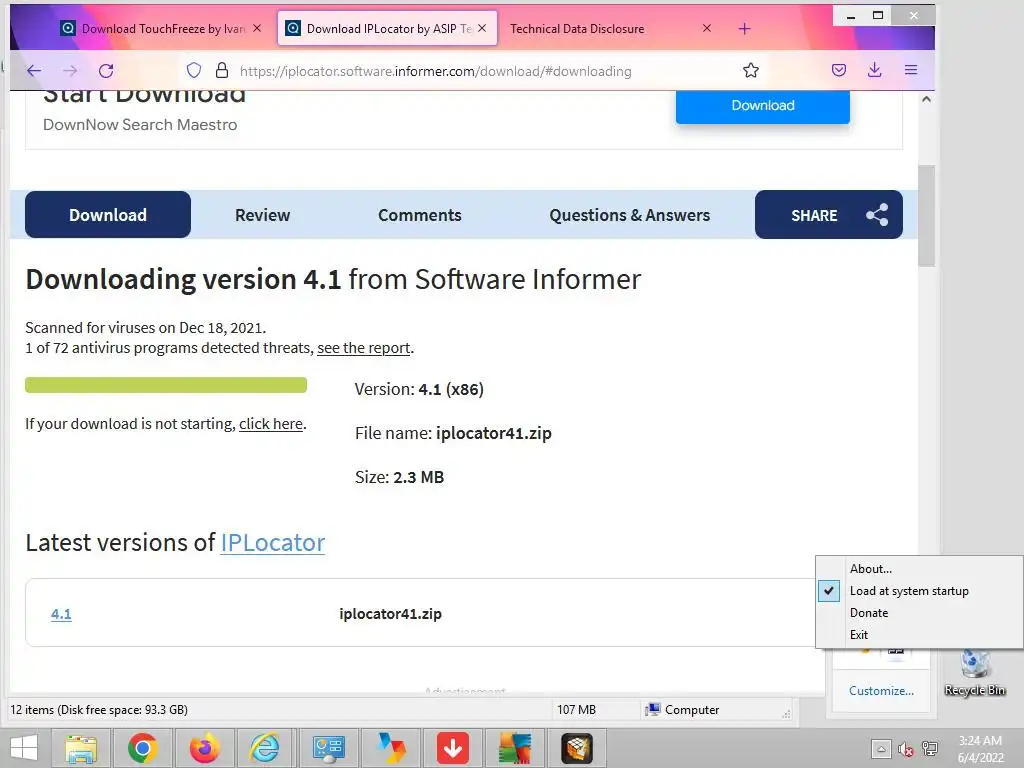Open the tracking protection shield icon
1024x768 pixels.
(193, 71)
